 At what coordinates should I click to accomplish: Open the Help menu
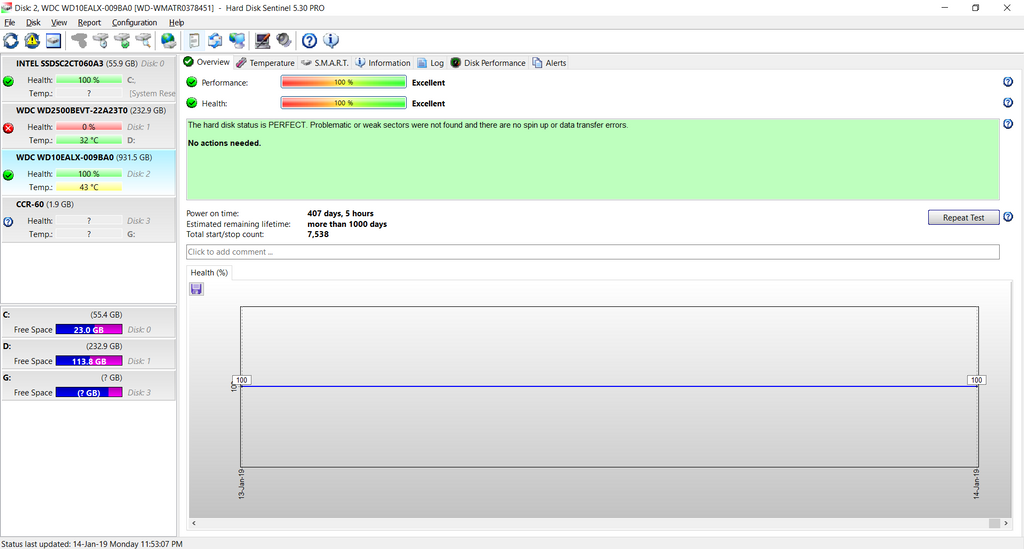click(x=176, y=22)
